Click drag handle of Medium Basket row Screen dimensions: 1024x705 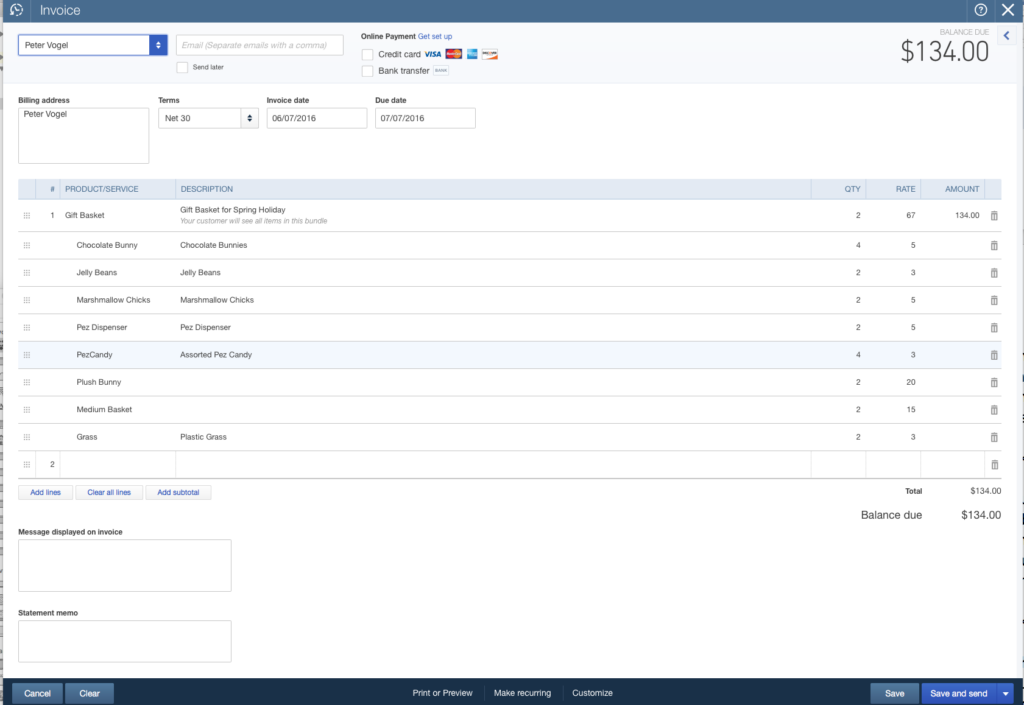click(27, 410)
